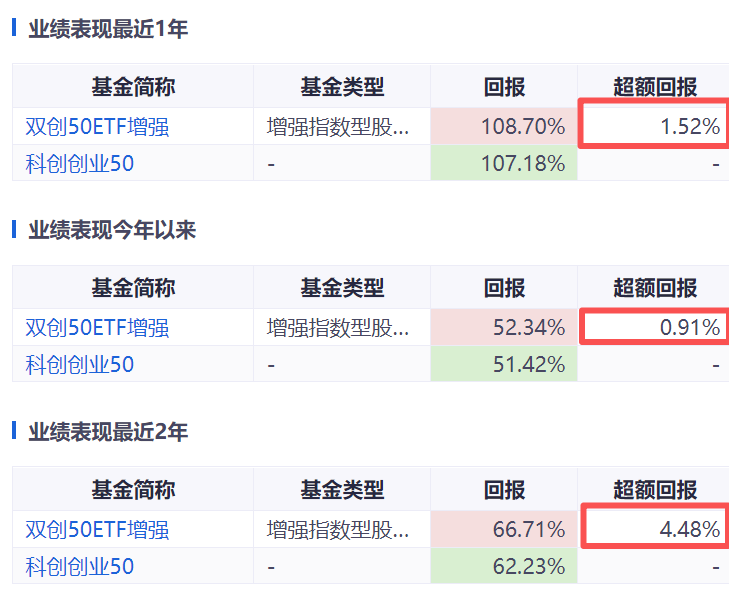Click 51.42% return value
The width and height of the screenshot is (729, 591).
(529, 364)
